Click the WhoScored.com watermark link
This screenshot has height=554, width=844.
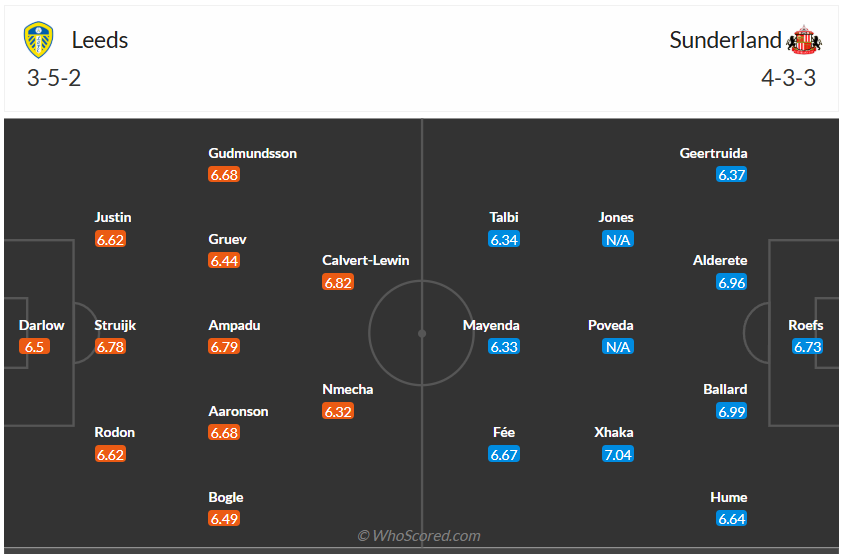pyautogui.click(x=419, y=536)
